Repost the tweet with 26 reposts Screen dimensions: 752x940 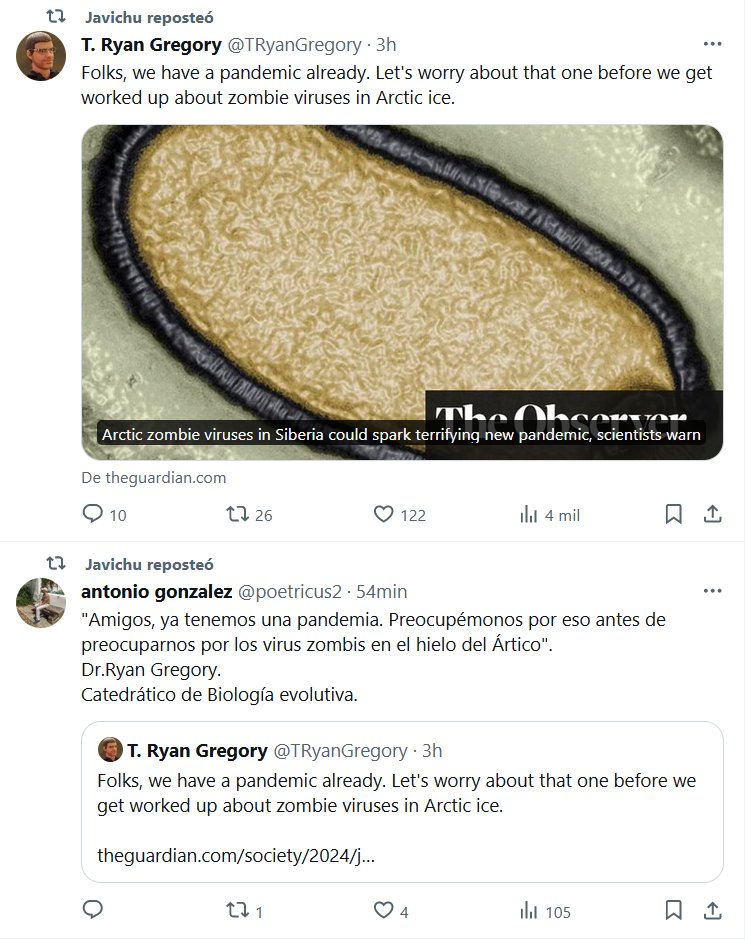point(238,514)
